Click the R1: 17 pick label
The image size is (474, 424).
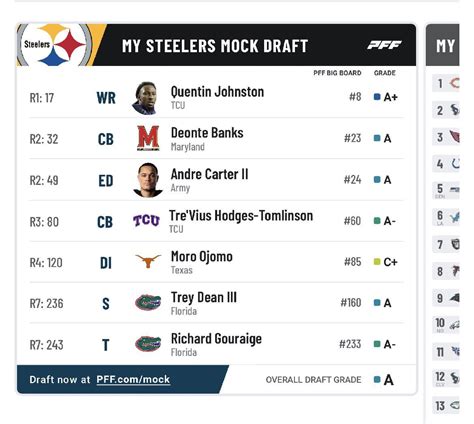pyautogui.click(x=42, y=98)
